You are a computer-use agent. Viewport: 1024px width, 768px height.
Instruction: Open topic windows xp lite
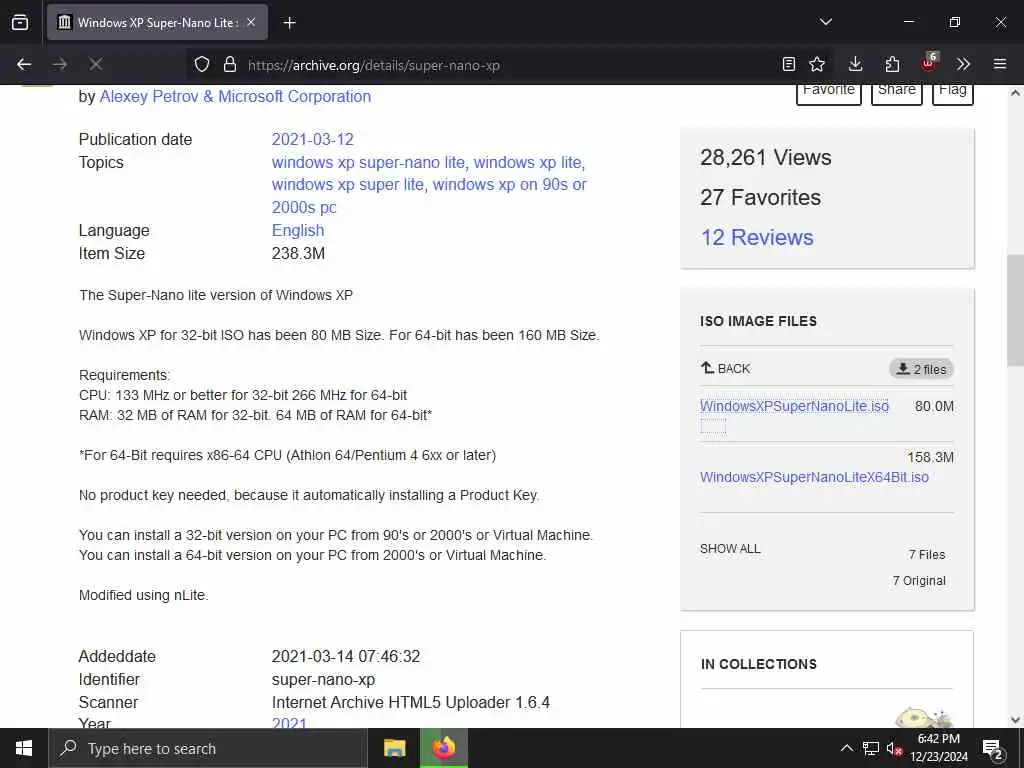[527, 163]
